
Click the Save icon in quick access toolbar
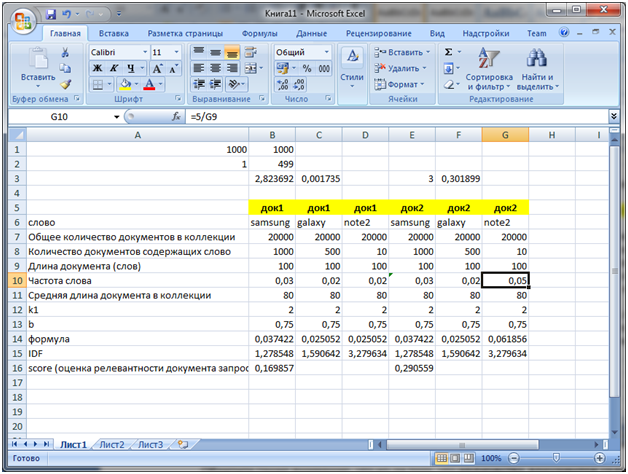[x=52, y=16]
